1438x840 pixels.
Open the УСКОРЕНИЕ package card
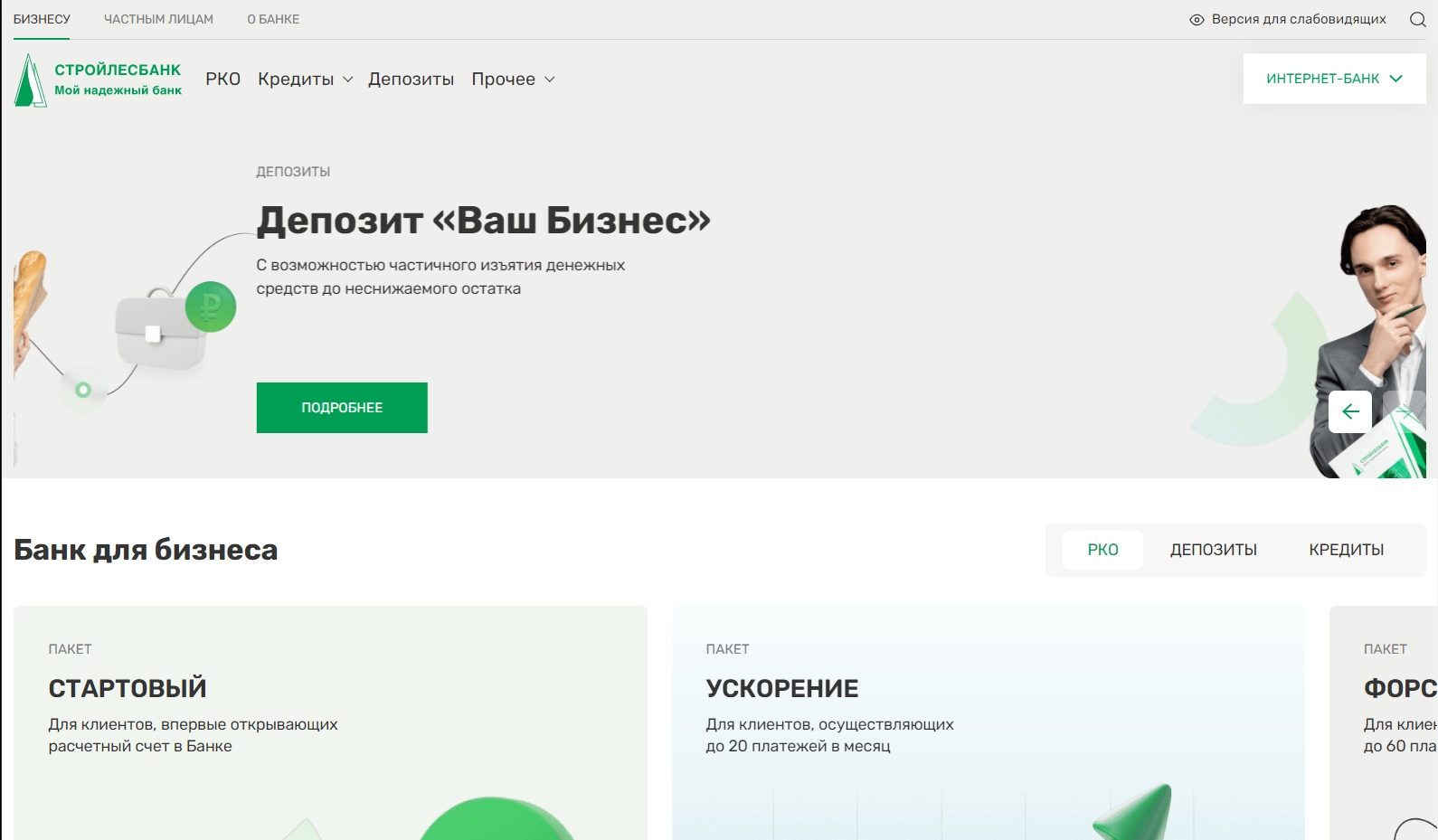[989, 722]
